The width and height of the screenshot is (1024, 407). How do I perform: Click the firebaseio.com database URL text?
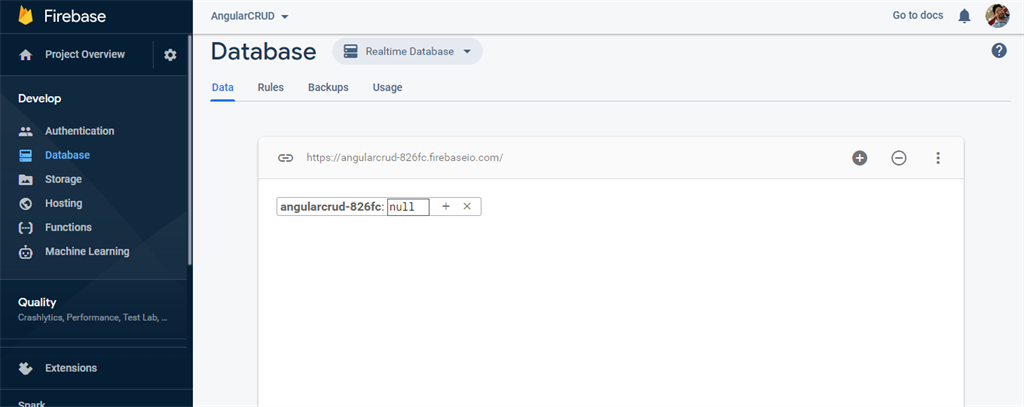(405, 158)
